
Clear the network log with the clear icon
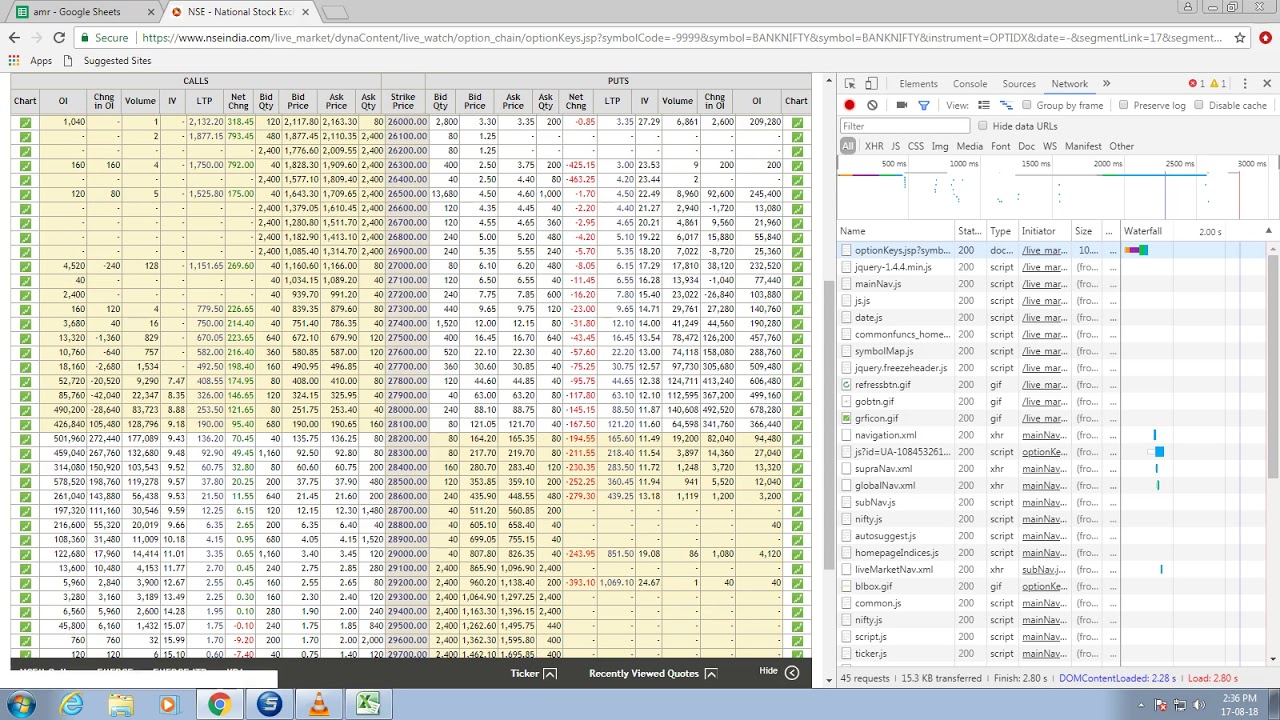[872, 105]
